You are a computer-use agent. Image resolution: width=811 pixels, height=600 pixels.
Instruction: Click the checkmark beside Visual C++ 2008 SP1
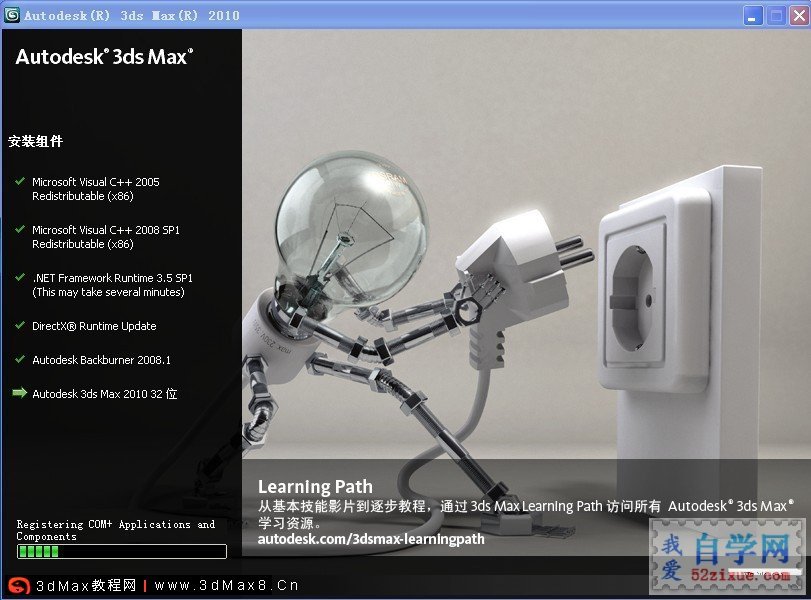(x=20, y=229)
